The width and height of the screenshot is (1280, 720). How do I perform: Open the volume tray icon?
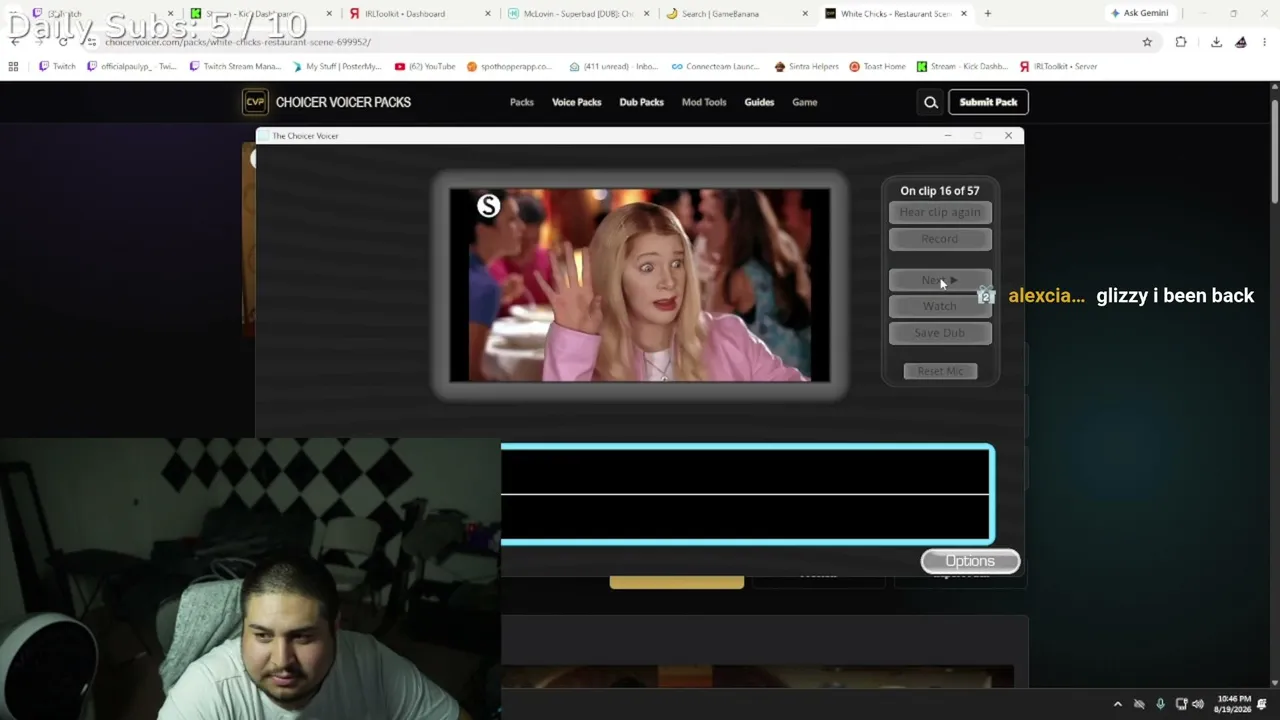pos(1198,704)
